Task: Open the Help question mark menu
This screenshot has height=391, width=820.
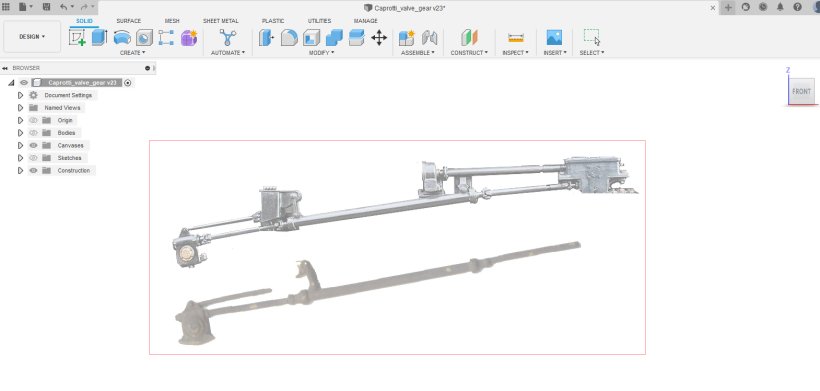Action: [x=798, y=7]
